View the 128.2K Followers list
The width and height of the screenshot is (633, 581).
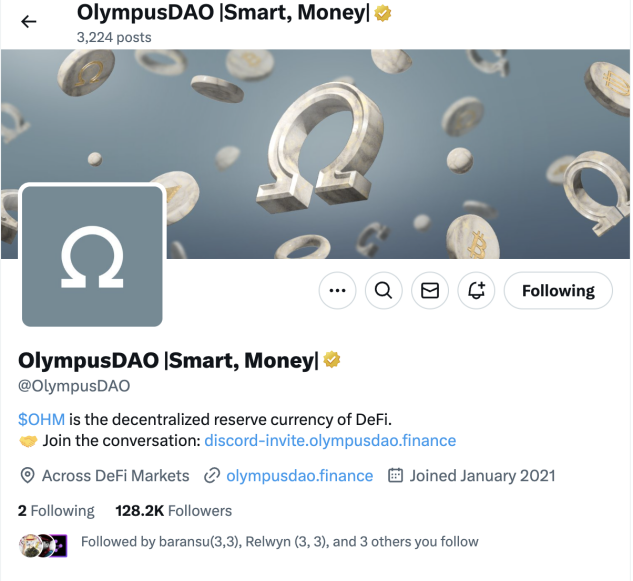click(174, 511)
